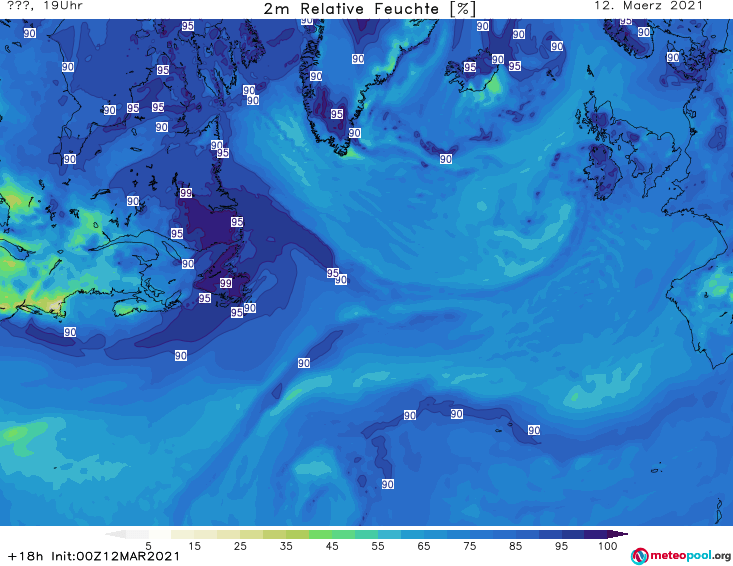
Task: Click the '99' contour label over Newfoundland island
Action: pyautogui.click(x=226, y=283)
